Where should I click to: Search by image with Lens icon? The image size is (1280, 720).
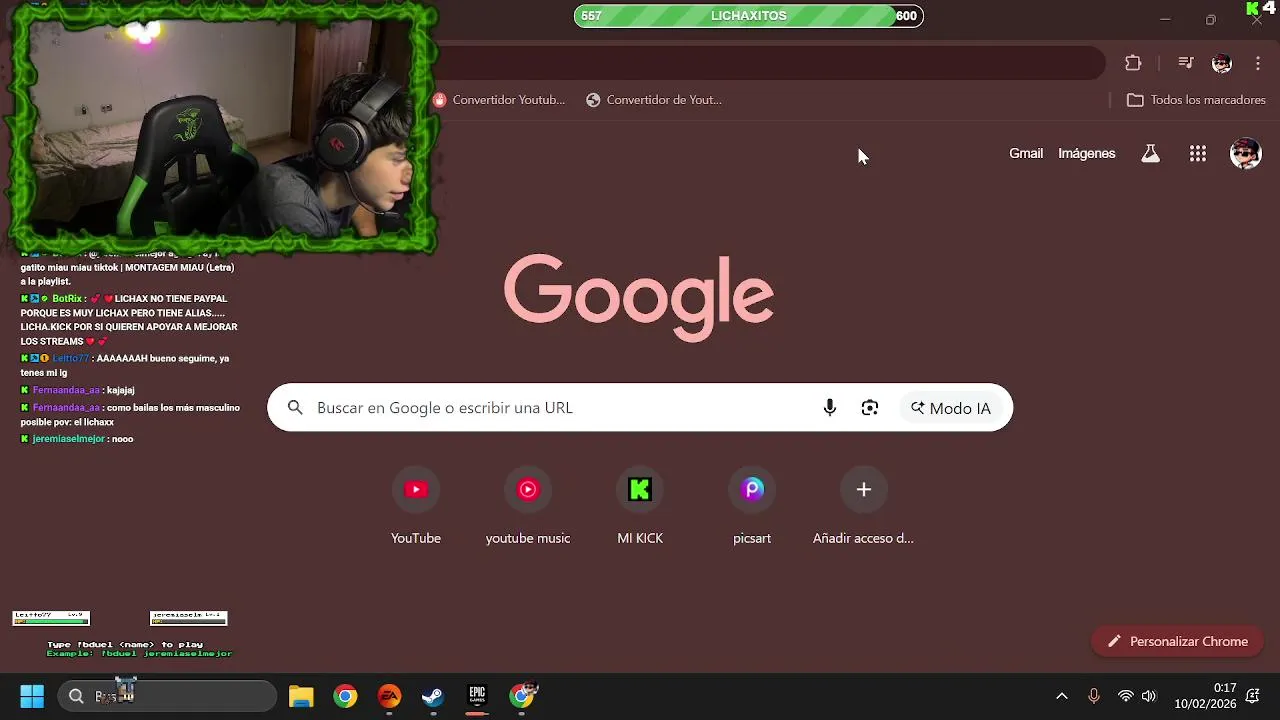870,408
